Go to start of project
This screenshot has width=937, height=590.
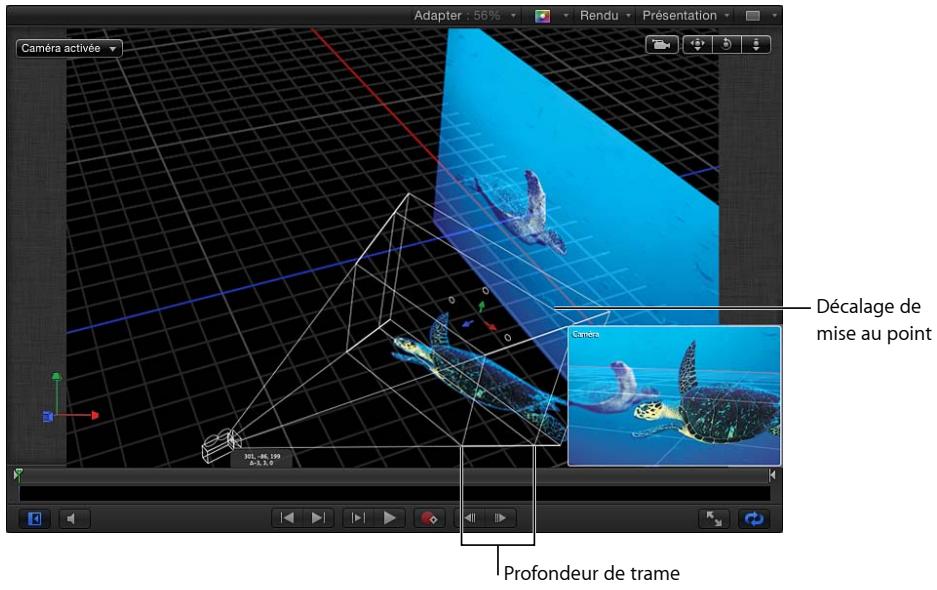tap(287, 518)
